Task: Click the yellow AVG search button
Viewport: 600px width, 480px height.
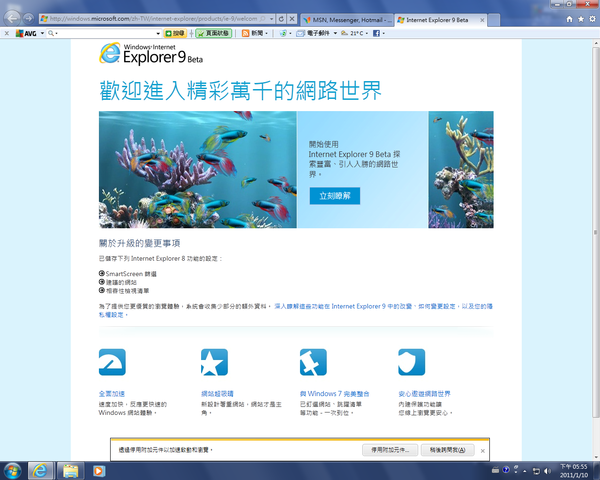Action: [x=175, y=33]
